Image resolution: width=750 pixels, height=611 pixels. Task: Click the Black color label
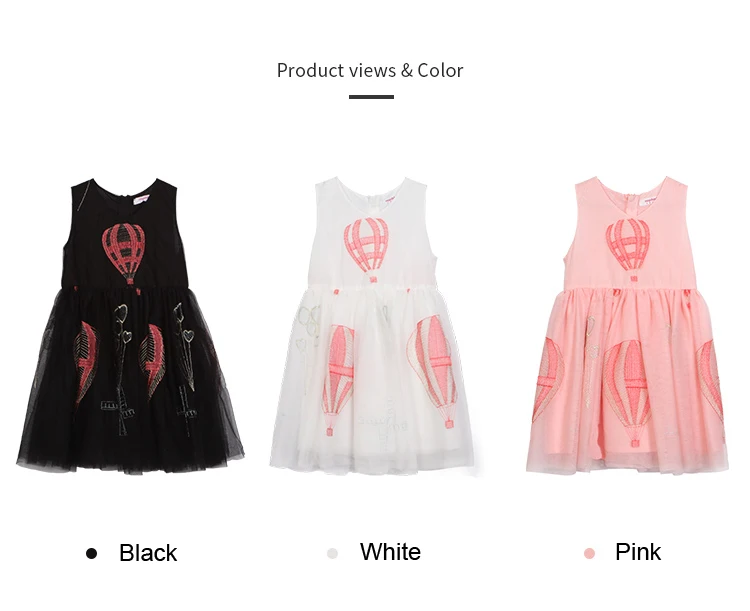point(148,553)
